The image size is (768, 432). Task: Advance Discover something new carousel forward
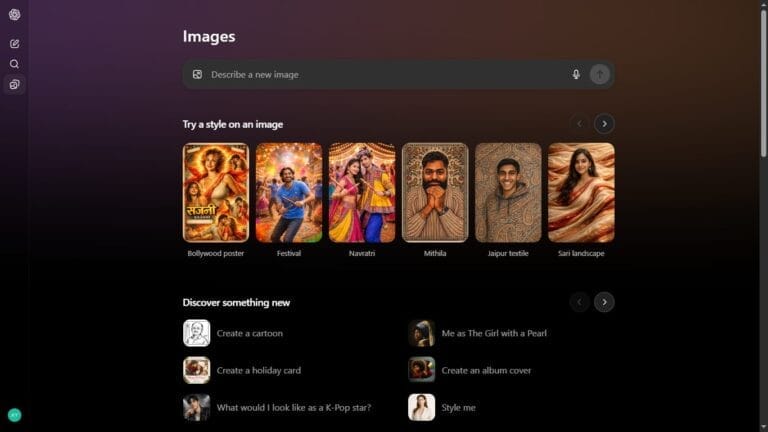click(x=604, y=302)
